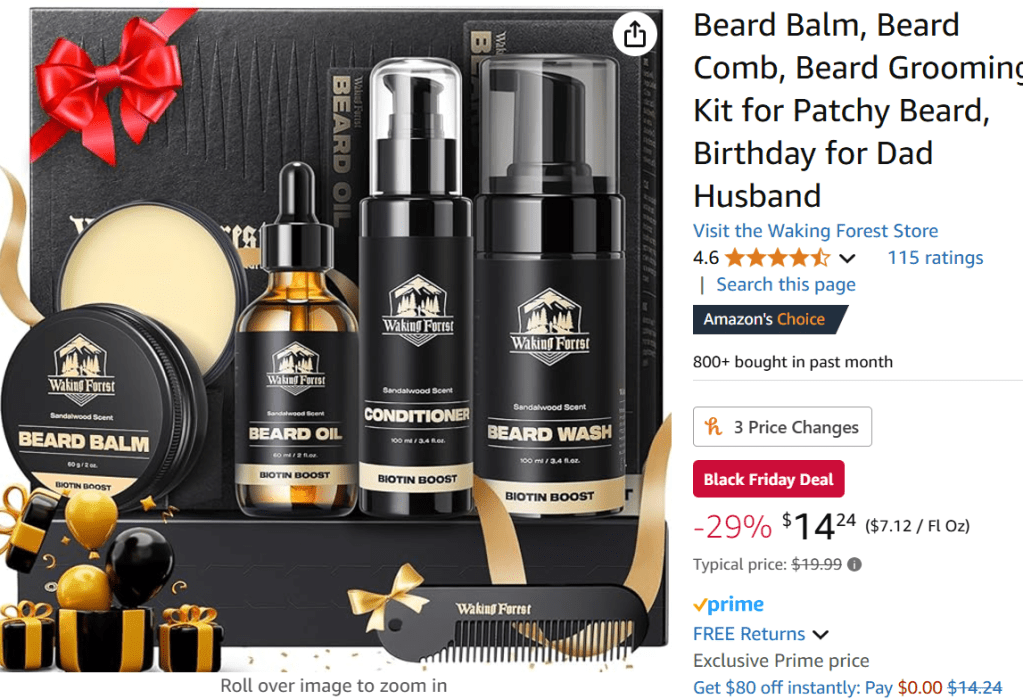Click the info icon beside Typical price
The image size is (1023, 699).
(x=853, y=565)
